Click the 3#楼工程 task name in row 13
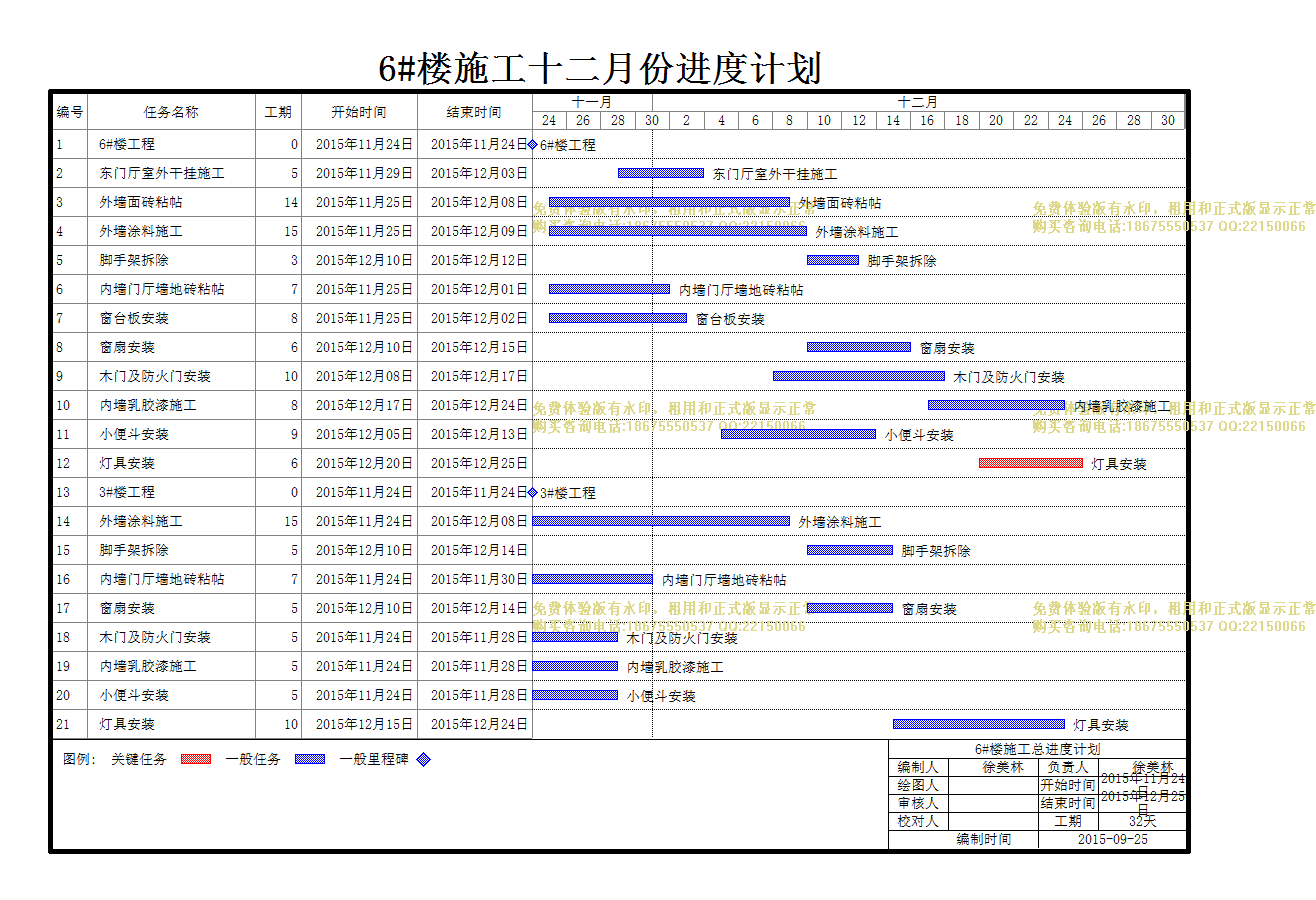 coord(127,492)
